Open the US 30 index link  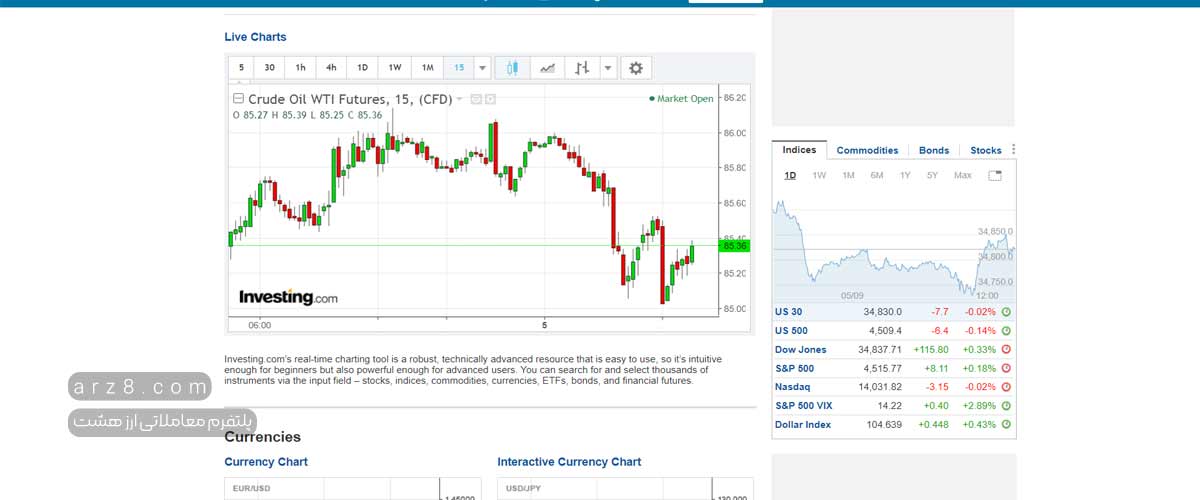[788, 312]
